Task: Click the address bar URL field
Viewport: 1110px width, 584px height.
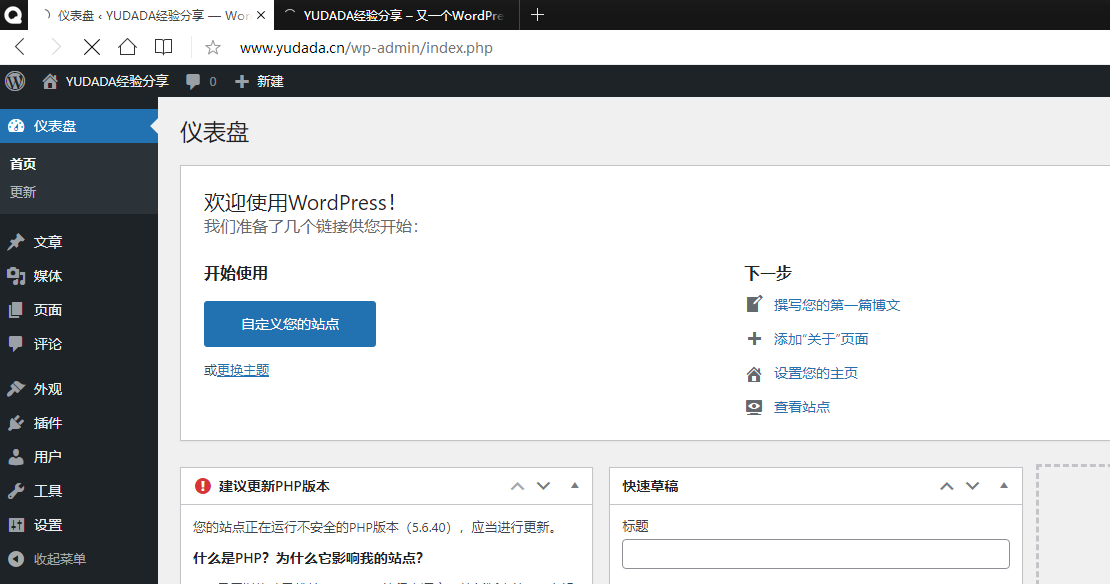Action: pyautogui.click(x=366, y=48)
